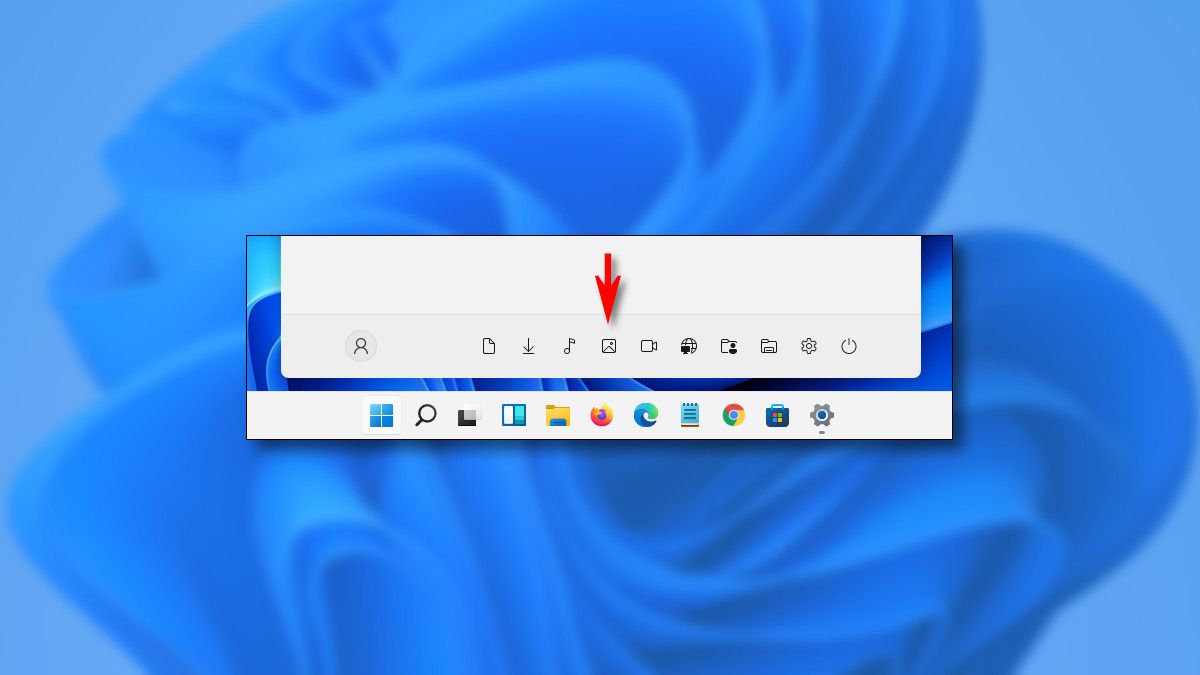Open the Videos folder shortcut
Screen dimensions: 1200x675
tap(648, 347)
